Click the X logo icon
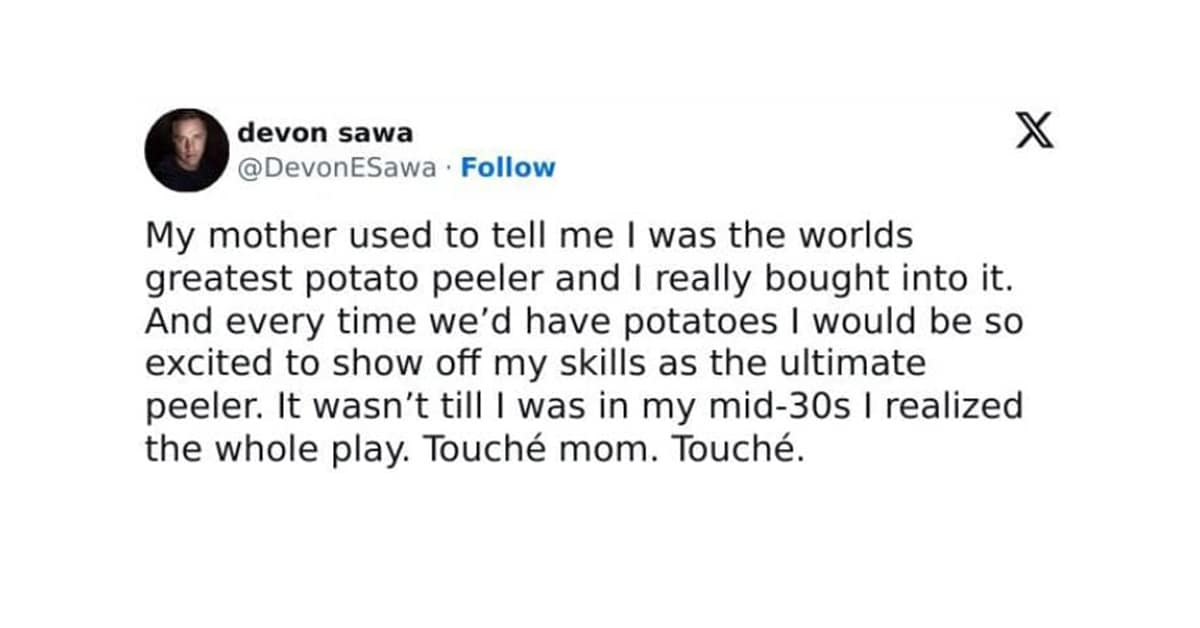The height and width of the screenshot is (628, 1200). (x=1035, y=131)
